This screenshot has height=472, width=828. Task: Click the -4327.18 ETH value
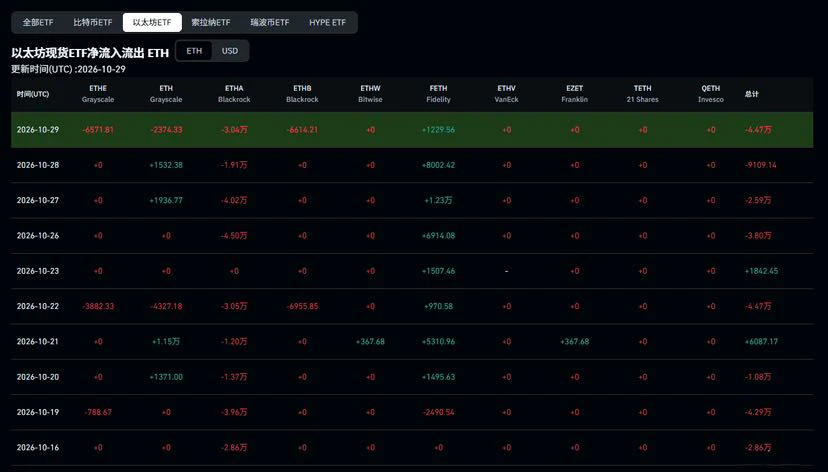tap(166, 306)
